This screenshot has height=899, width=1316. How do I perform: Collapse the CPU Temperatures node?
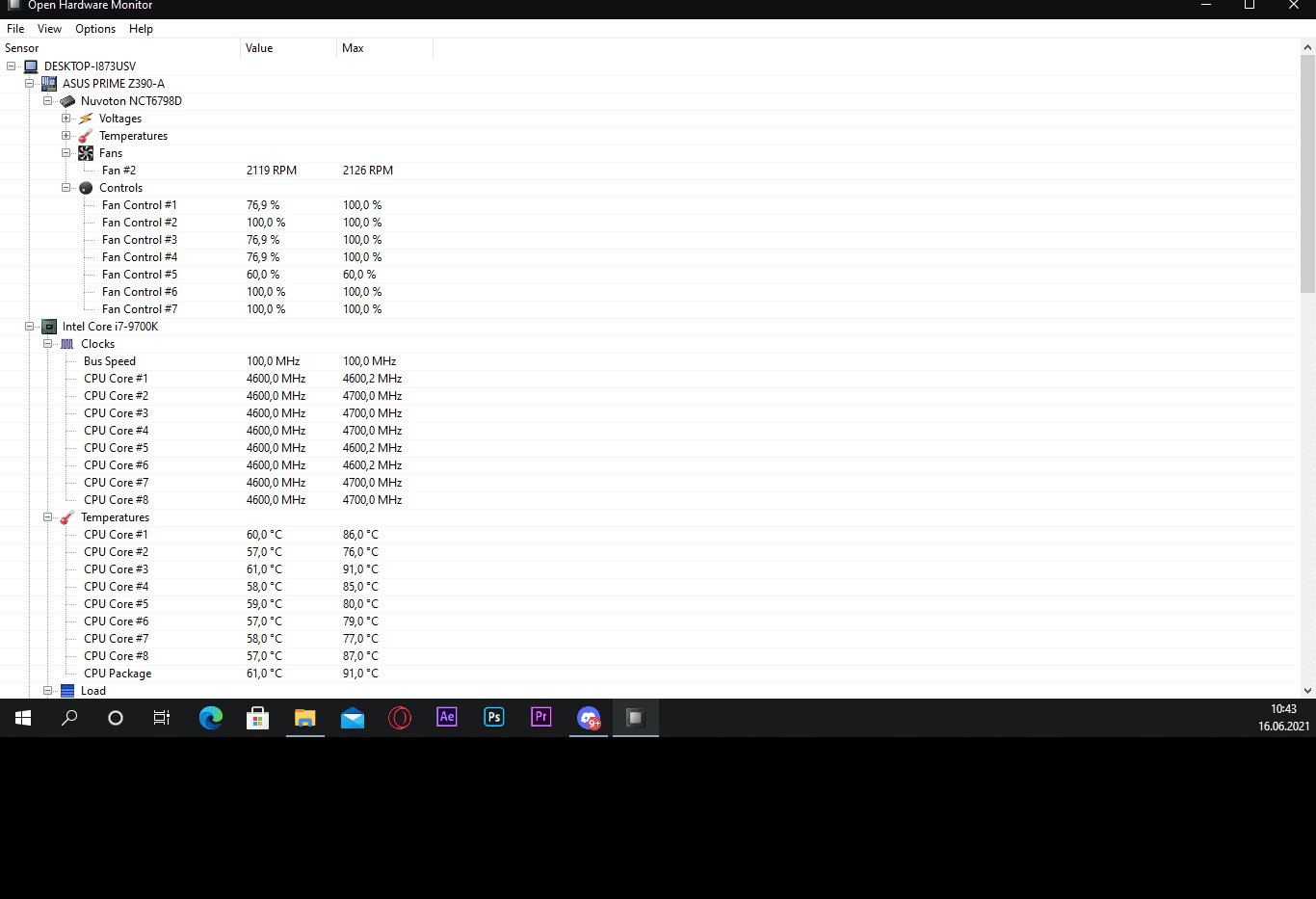(48, 517)
